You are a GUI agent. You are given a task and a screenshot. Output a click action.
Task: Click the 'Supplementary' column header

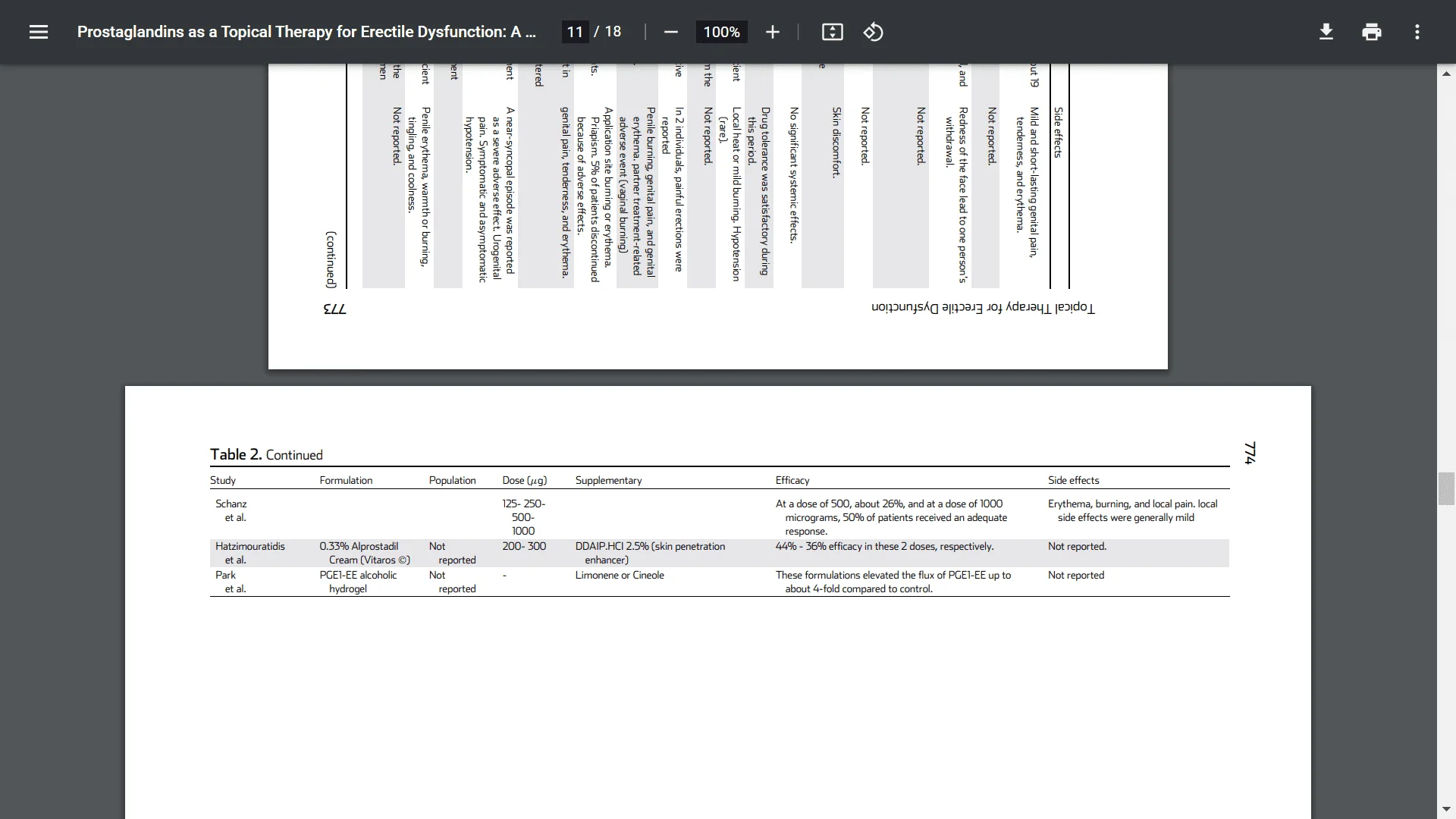pos(608,480)
